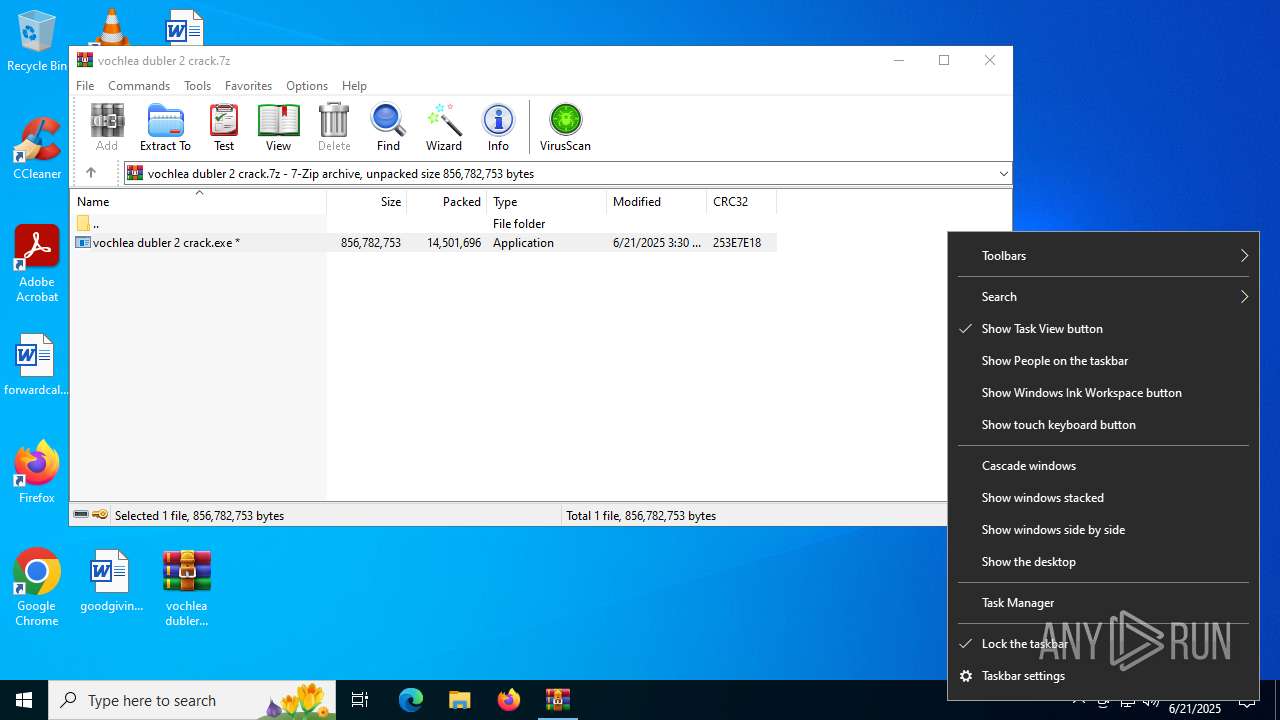
Task: Sort by the Type column header
Action: point(547,201)
